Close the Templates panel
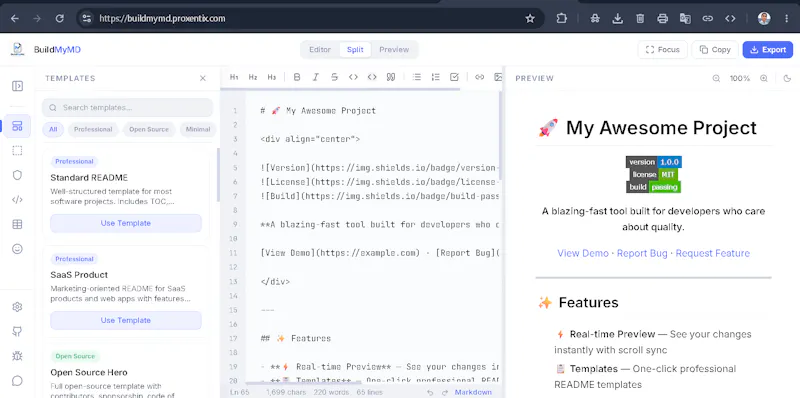800x398 pixels. click(203, 78)
